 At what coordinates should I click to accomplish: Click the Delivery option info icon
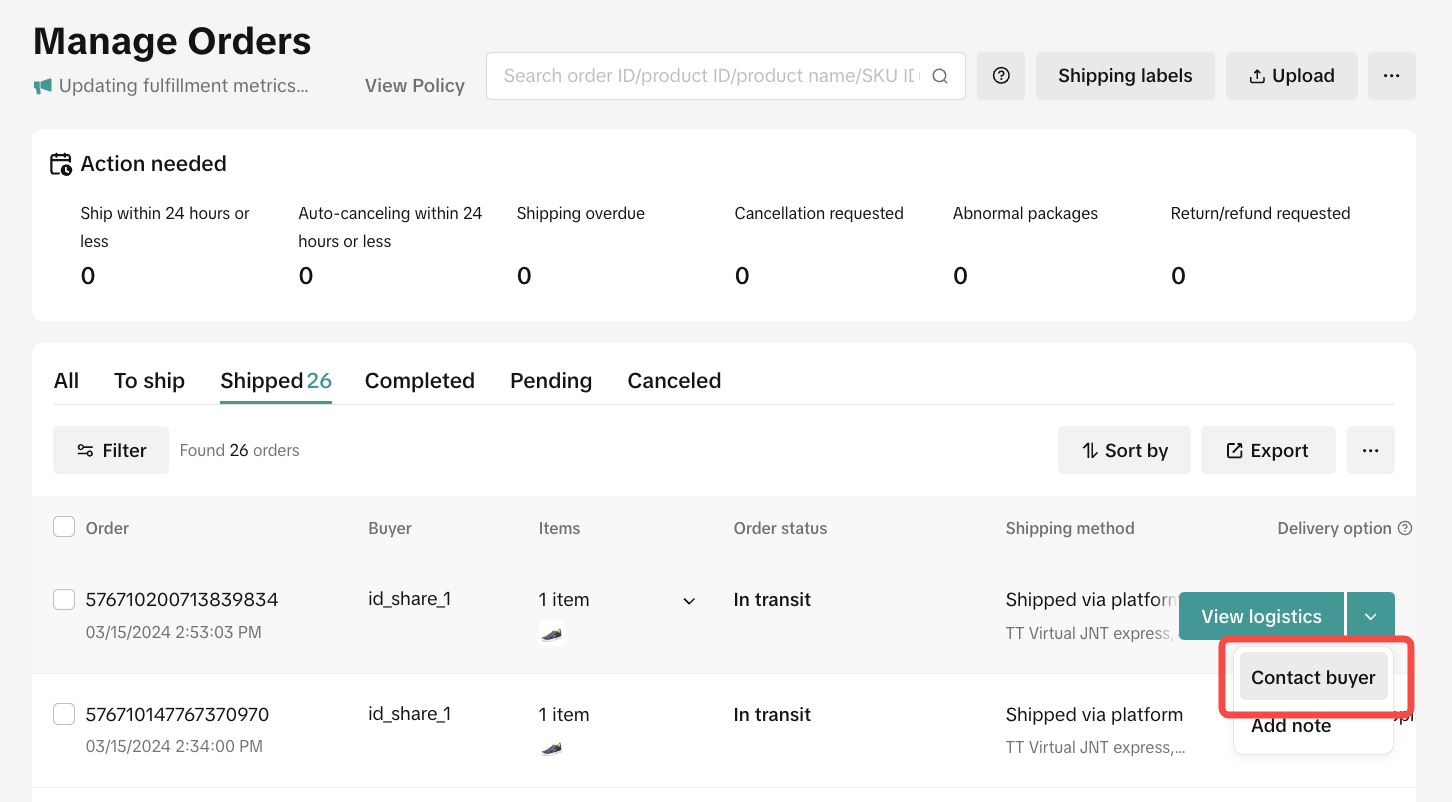(1405, 528)
